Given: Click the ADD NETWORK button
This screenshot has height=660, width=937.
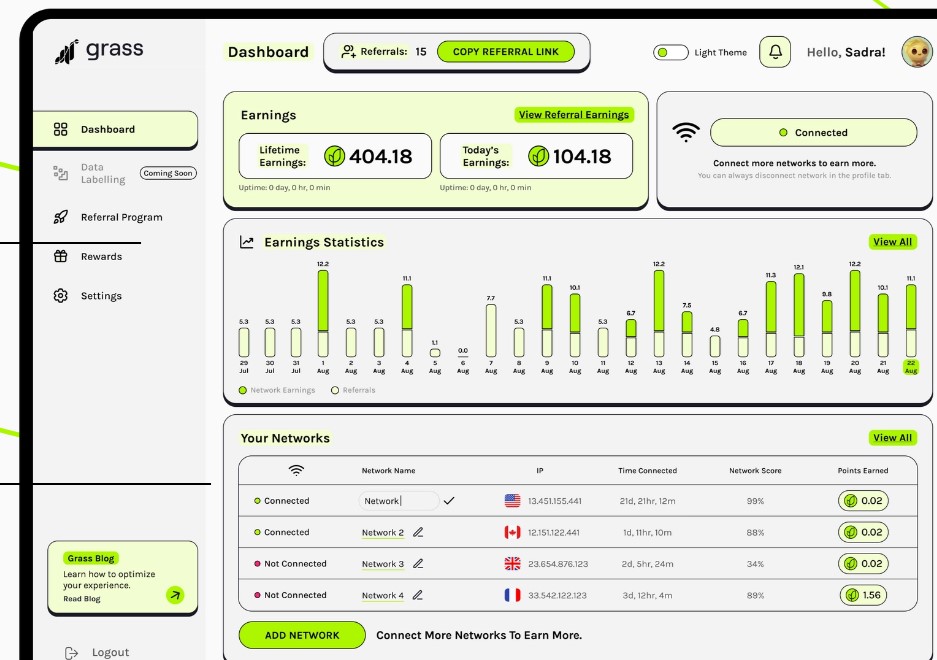Looking at the screenshot, I should tap(302, 635).
